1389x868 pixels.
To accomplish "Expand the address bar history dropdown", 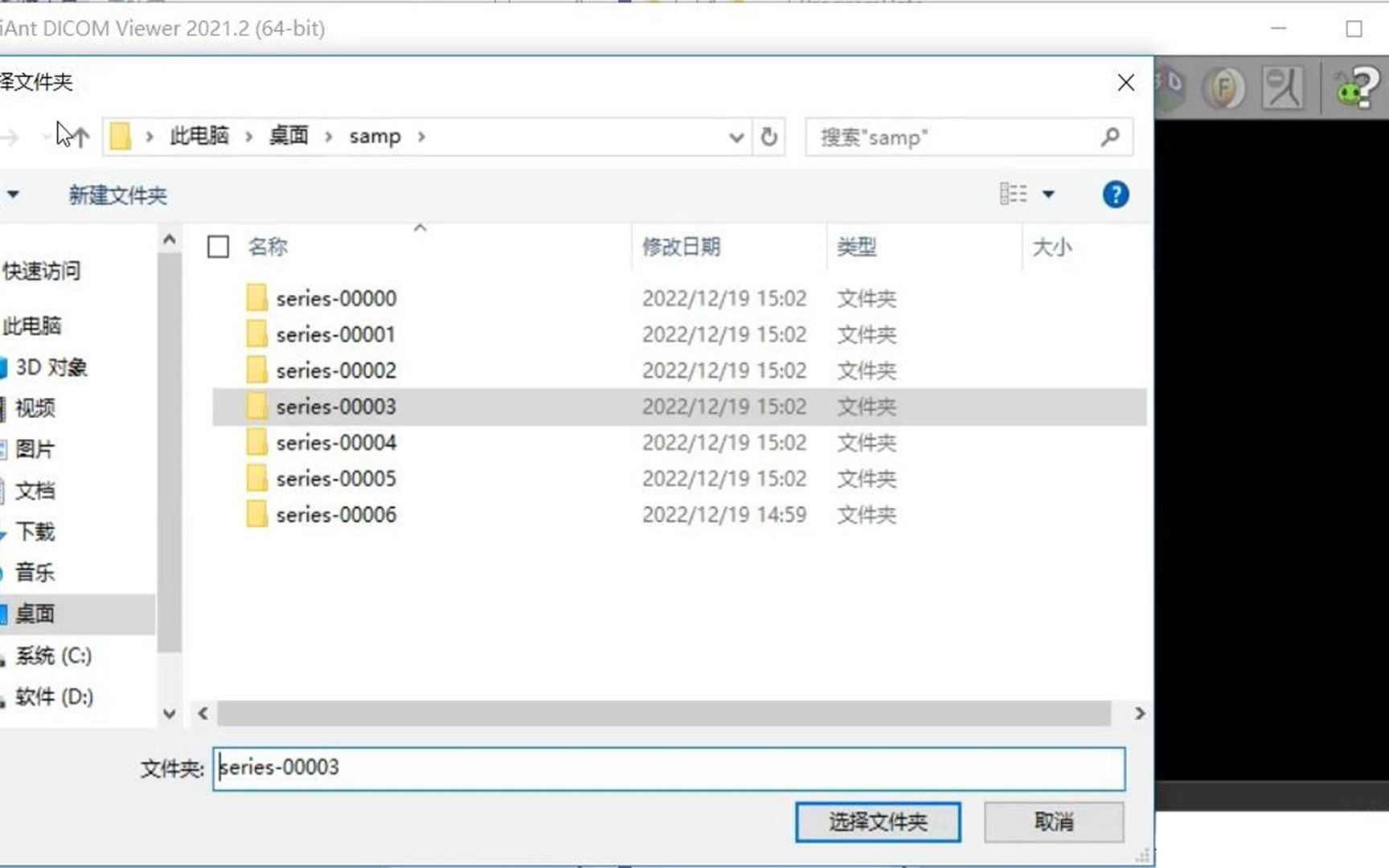I will coord(735,137).
